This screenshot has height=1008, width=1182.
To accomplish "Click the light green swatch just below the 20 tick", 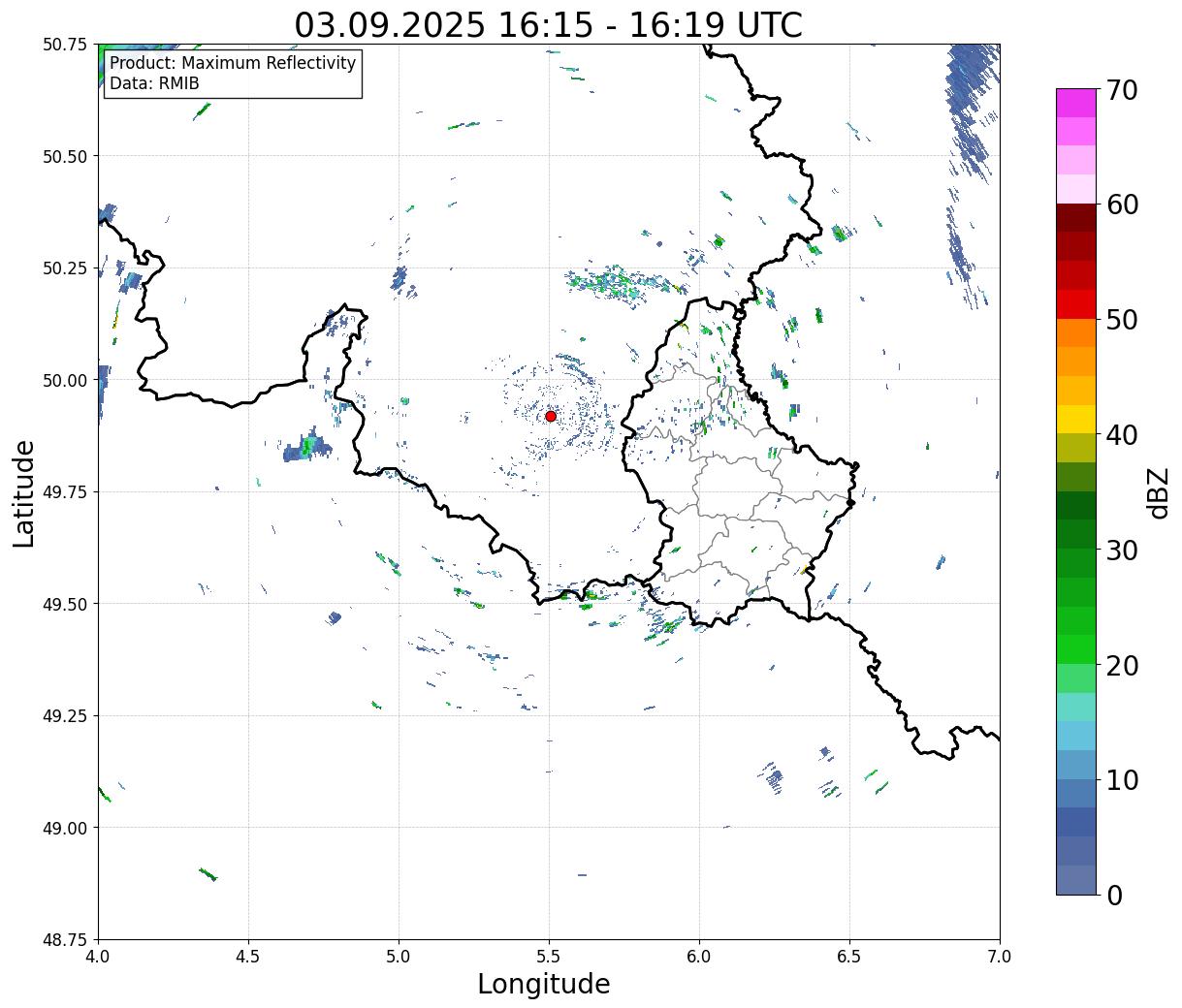I will [1076, 678].
